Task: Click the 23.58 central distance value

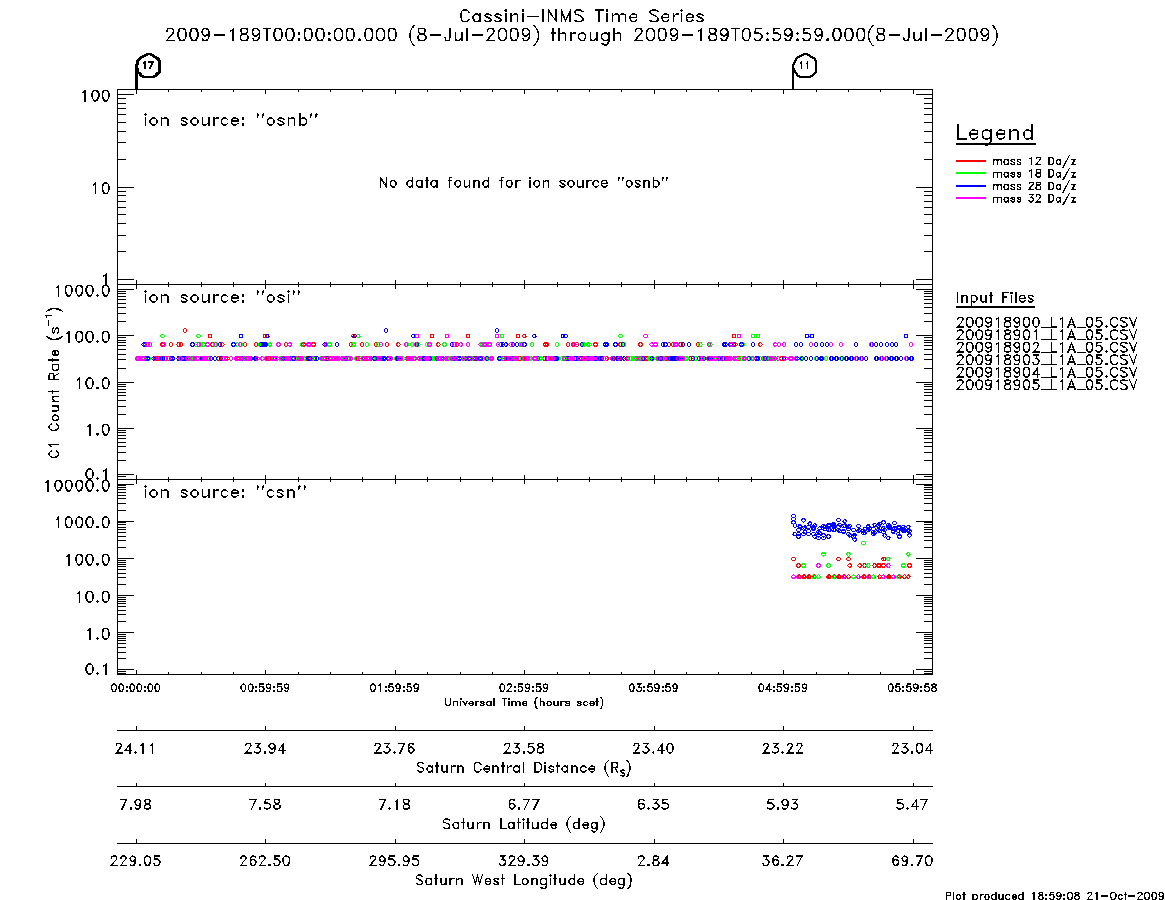Action: (x=524, y=748)
